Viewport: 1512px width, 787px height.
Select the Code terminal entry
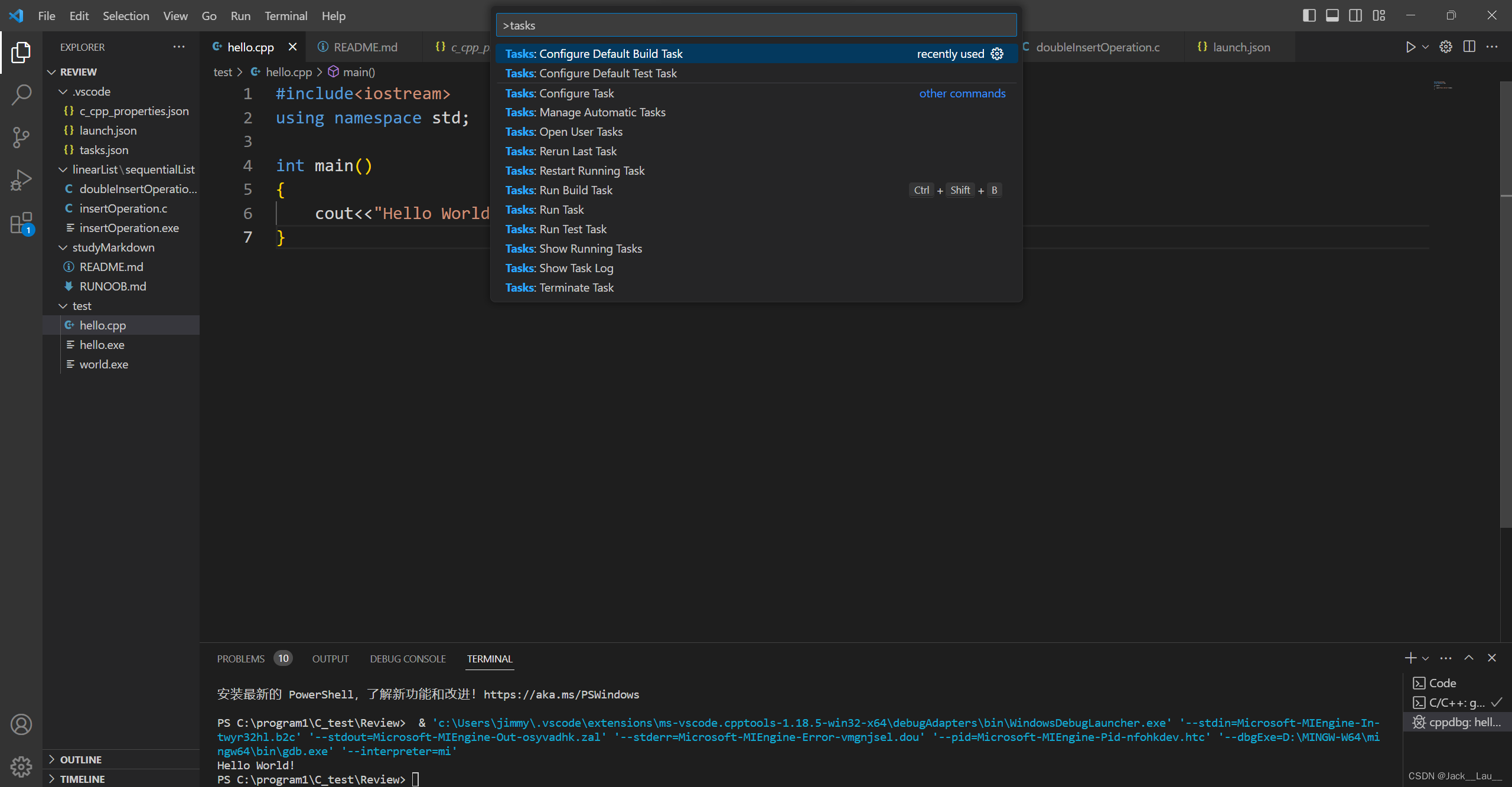click(x=1456, y=683)
